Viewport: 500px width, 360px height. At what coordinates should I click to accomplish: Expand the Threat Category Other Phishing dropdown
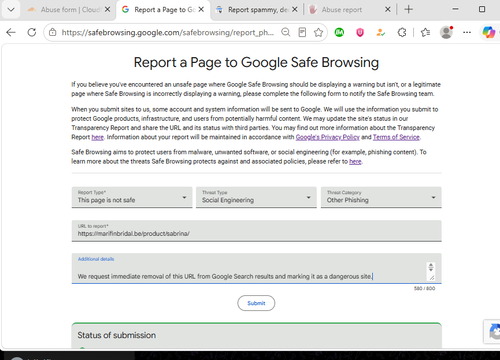click(381, 197)
